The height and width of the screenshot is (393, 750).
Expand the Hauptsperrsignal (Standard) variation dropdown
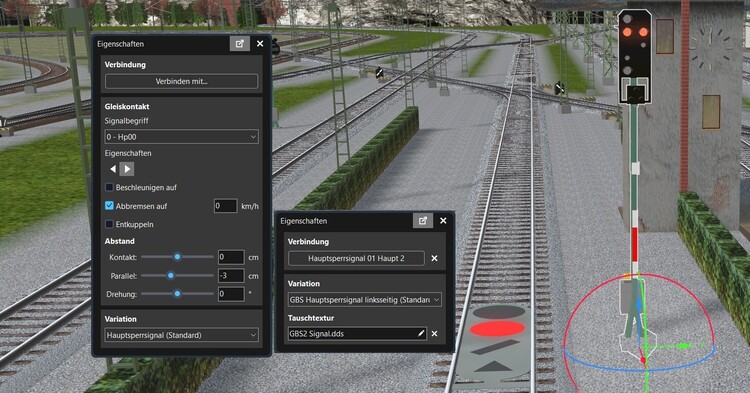(182, 335)
